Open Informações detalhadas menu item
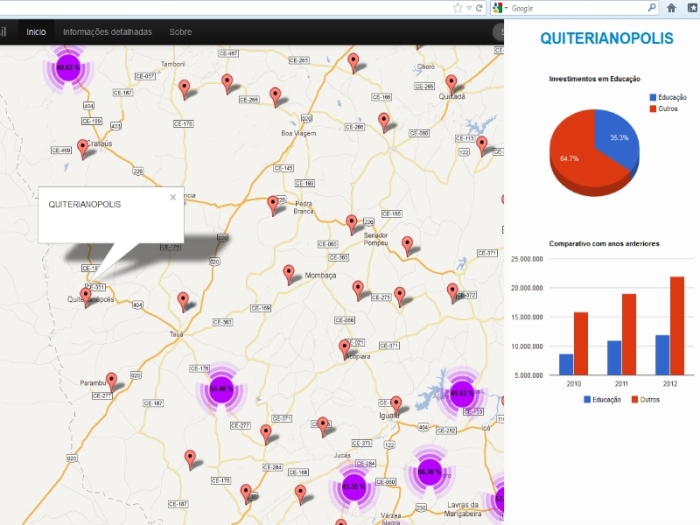The height and width of the screenshot is (525, 700). [107, 32]
